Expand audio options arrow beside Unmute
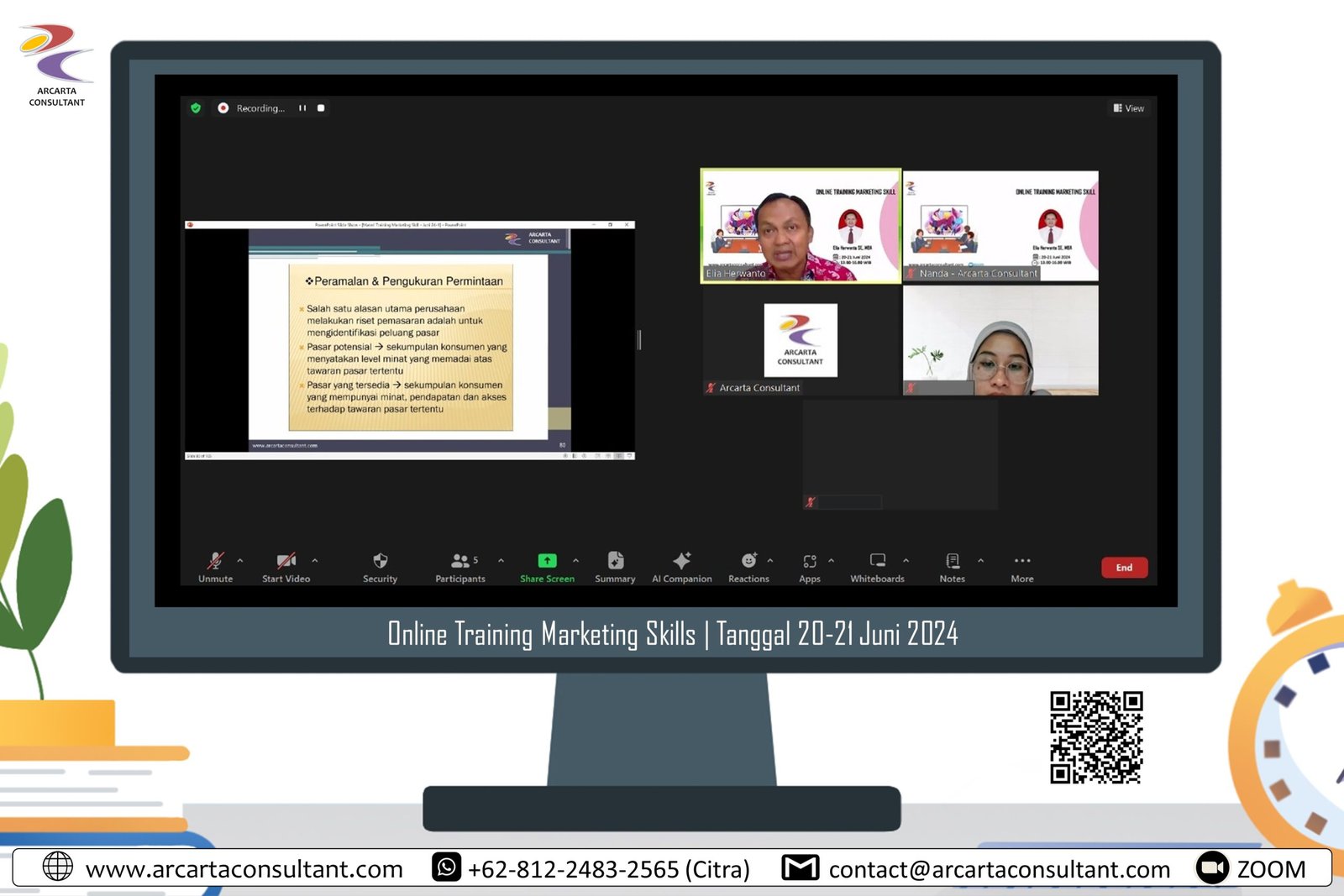This screenshot has height=896, width=1344. [240, 560]
